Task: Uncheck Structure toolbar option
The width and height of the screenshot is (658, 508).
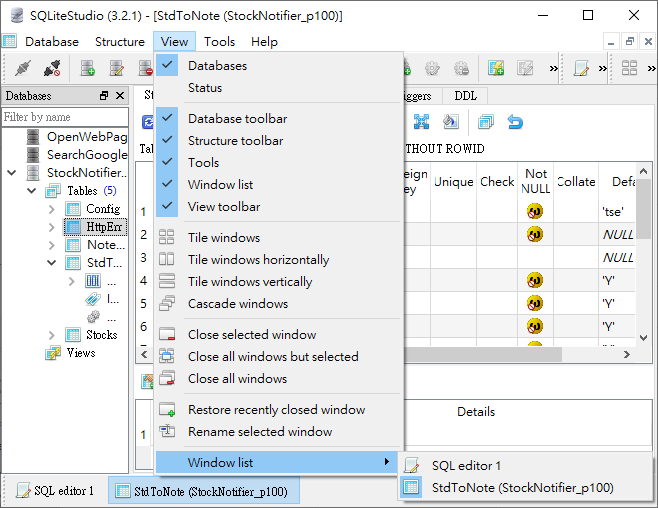Action: pyautogui.click(x=277, y=141)
